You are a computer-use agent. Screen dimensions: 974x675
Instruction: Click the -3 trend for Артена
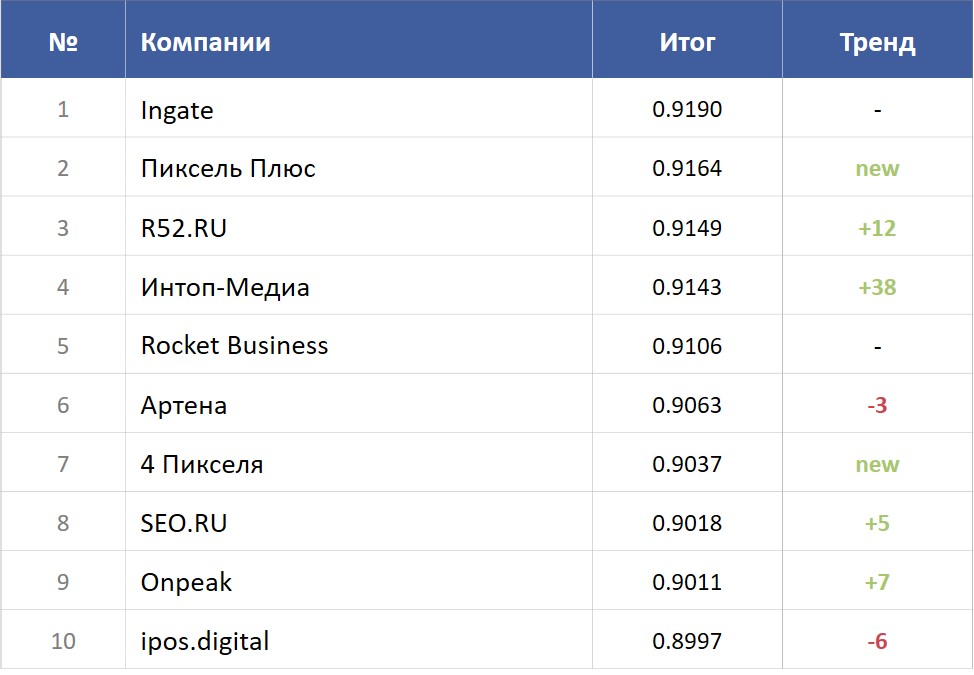click(x=877, y=406)
